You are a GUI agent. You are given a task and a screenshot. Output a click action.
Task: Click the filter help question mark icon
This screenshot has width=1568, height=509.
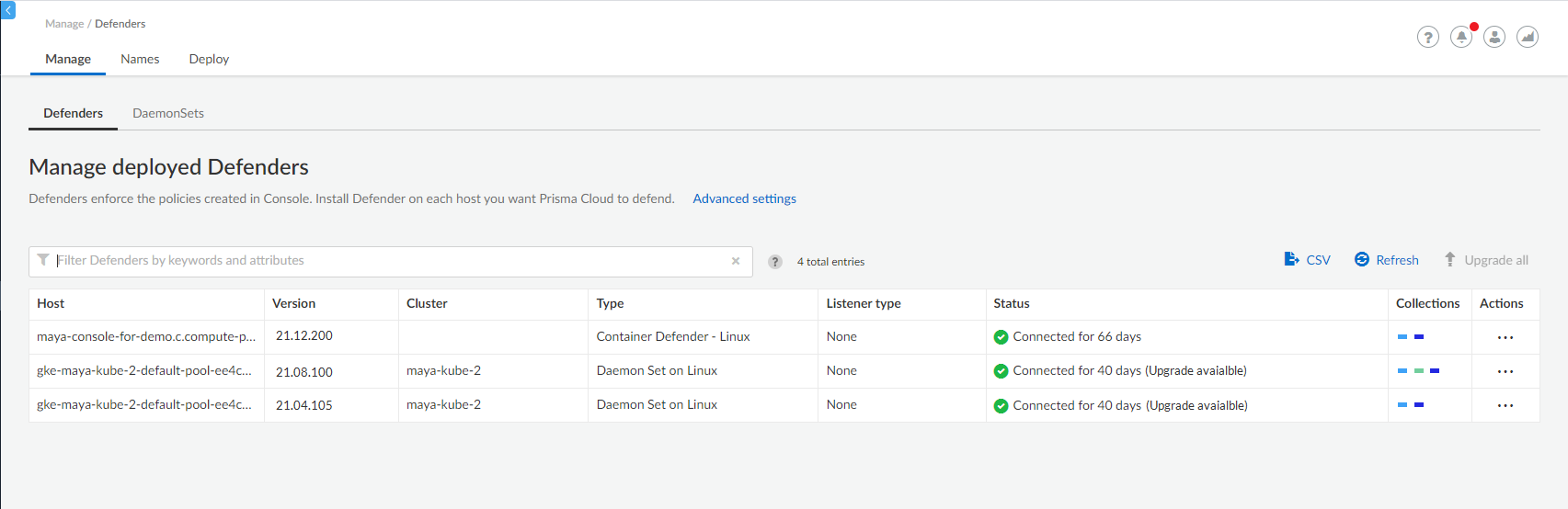pyautogui.click(x=775, y=262)
